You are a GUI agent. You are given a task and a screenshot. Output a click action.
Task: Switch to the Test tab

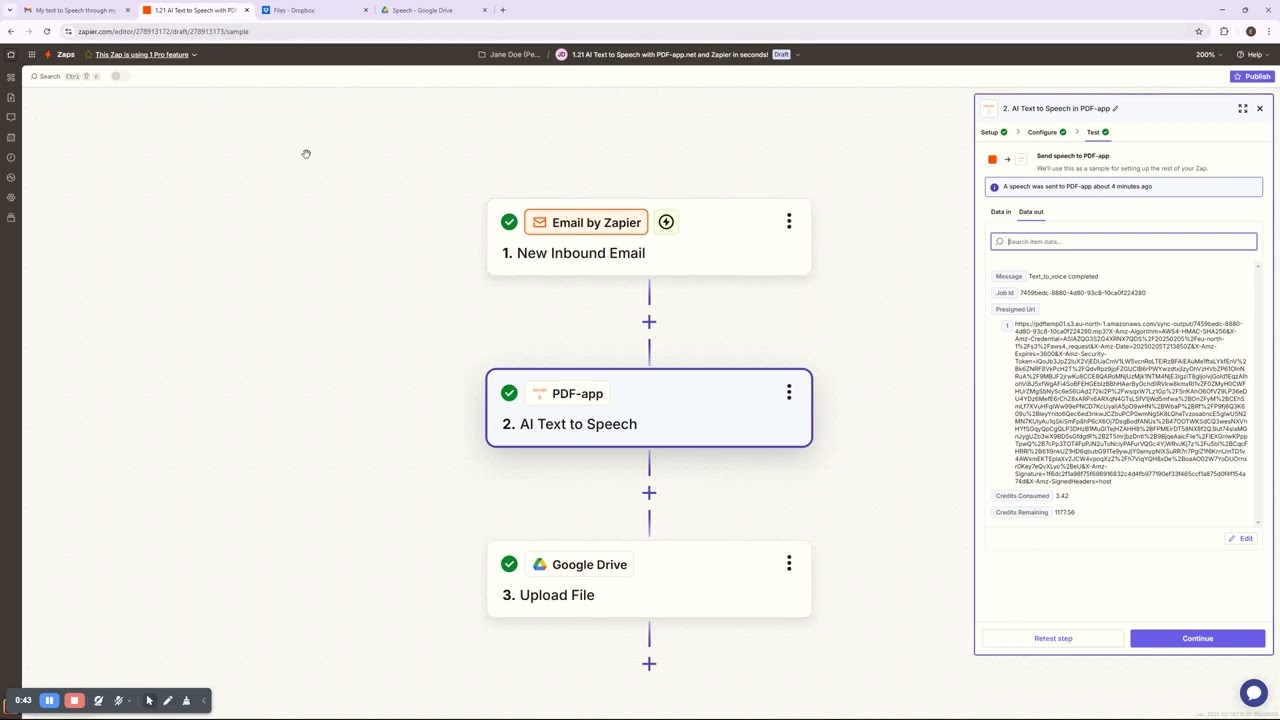click(x=1098, y=132)
